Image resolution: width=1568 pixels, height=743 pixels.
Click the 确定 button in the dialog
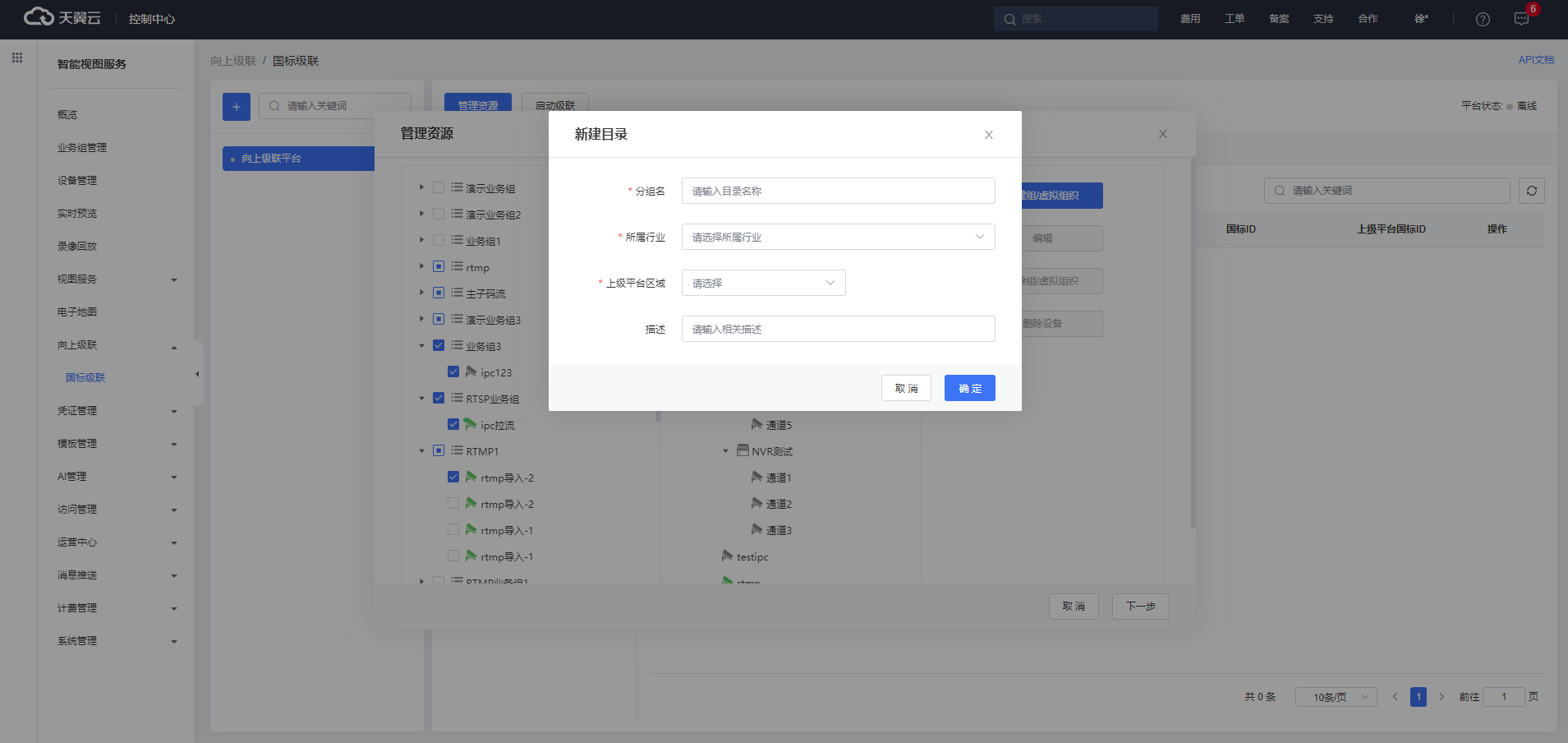(969, 388)
